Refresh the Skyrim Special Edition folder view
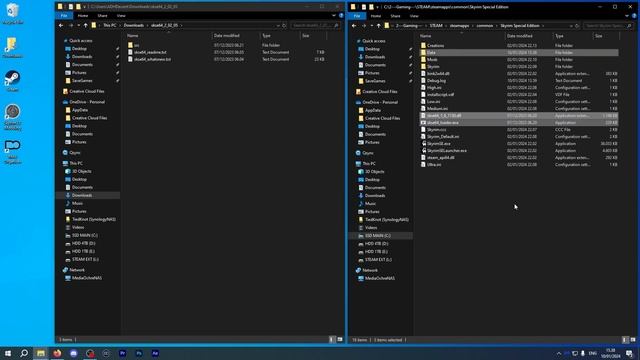The height and width of the screenshot is (360, 640). 577,26
